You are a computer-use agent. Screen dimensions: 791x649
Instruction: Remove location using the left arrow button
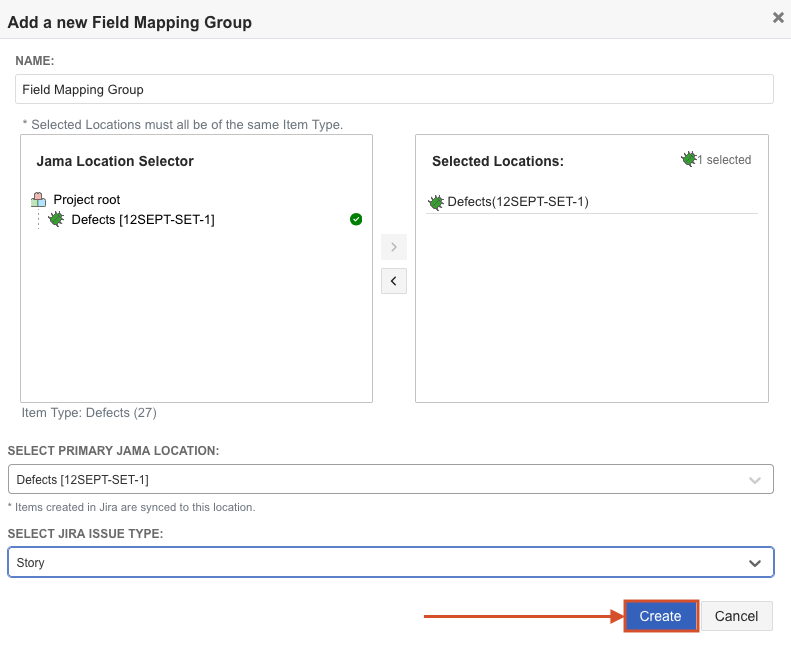pyautogui.click(x=393, y=281)
